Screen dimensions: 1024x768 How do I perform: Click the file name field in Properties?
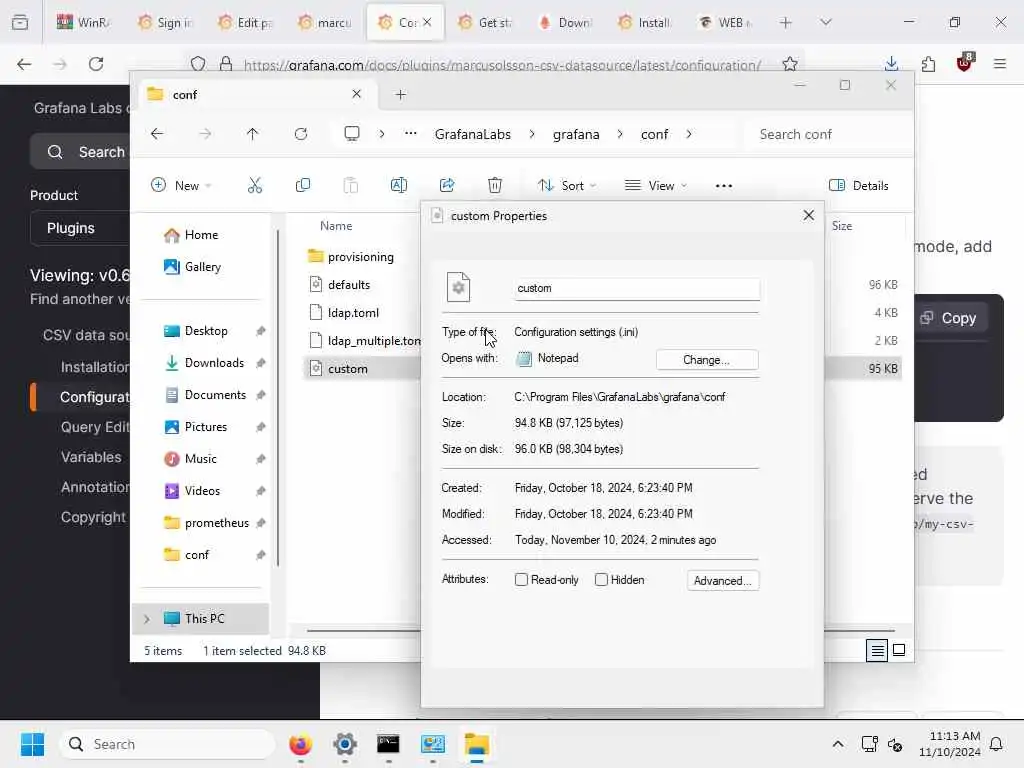637,289
